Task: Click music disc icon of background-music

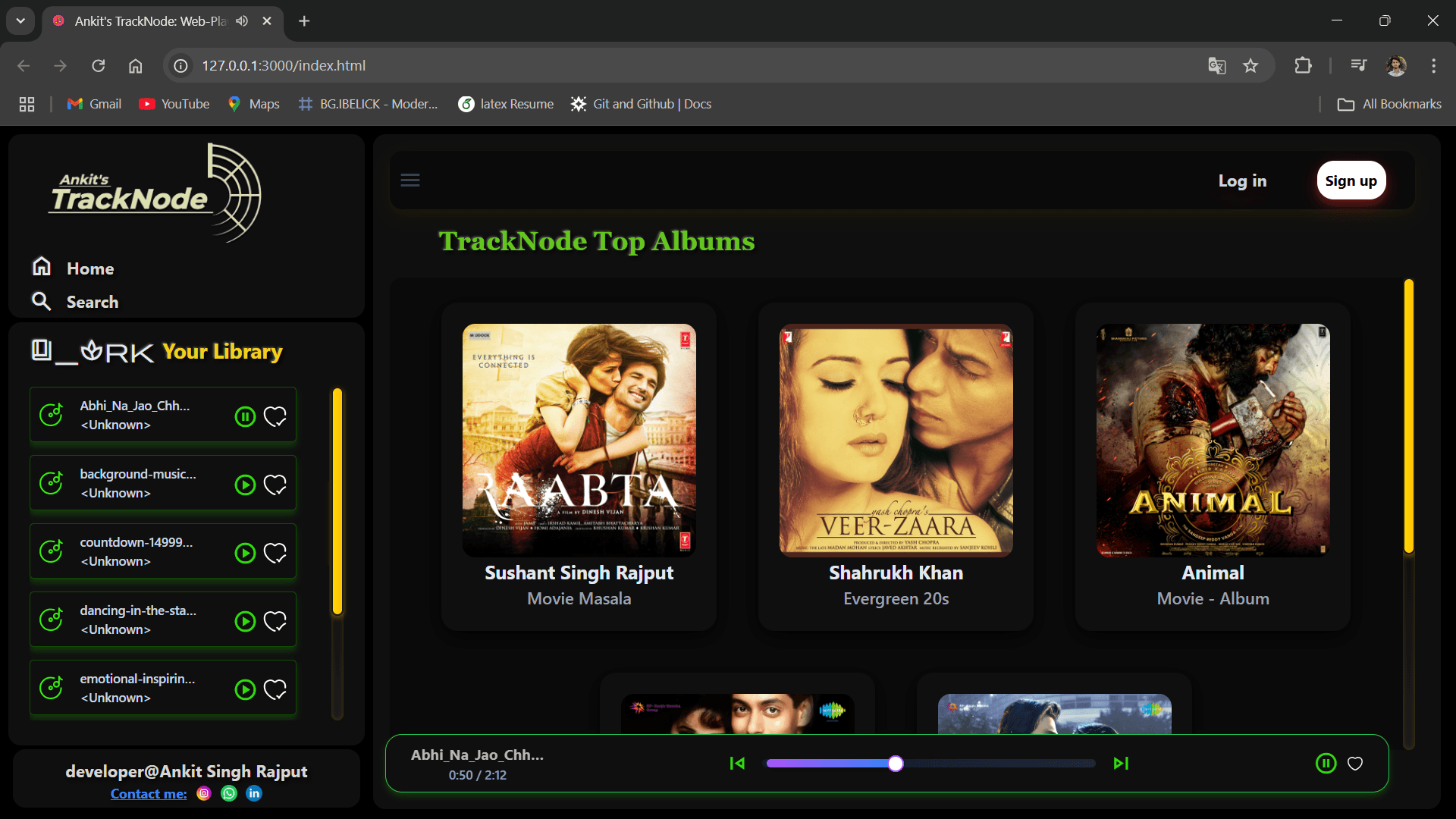Action: pos(51,483)
